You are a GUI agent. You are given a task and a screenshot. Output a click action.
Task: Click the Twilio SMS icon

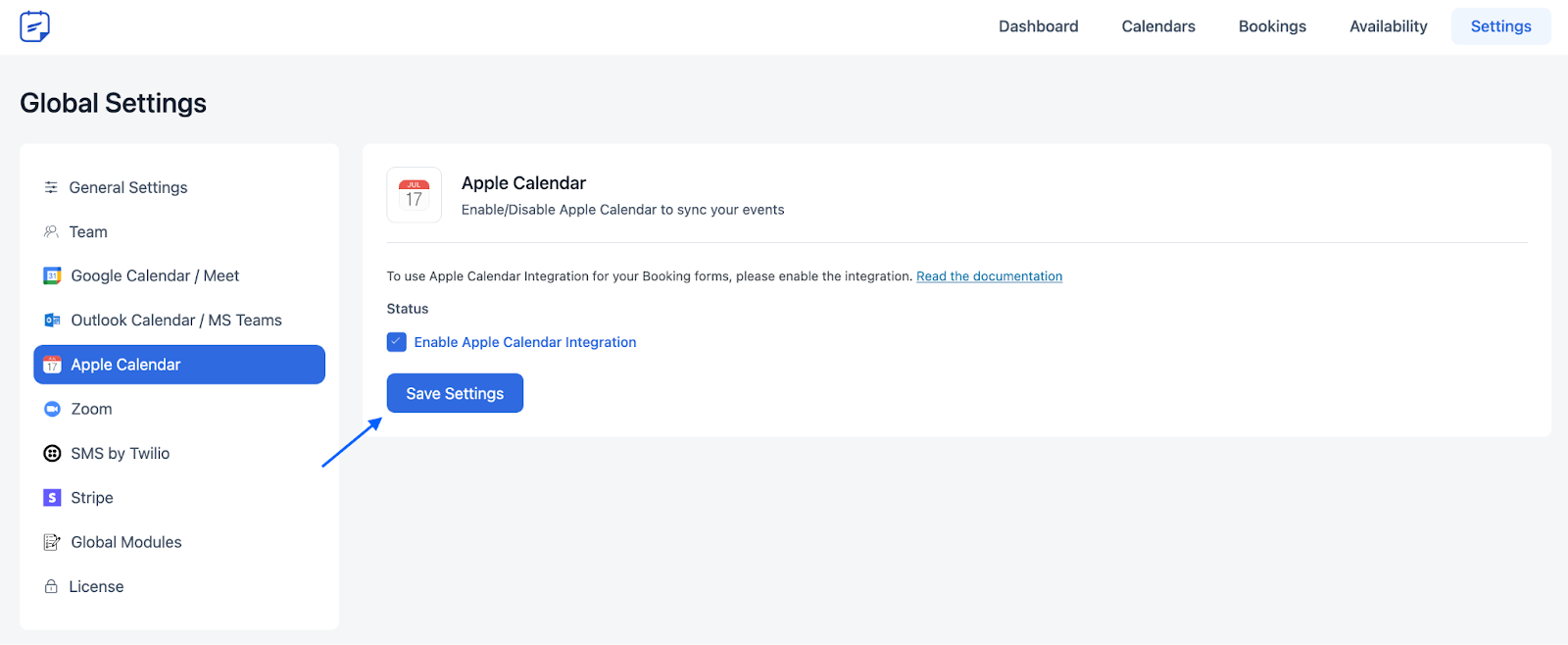coord(53,453)
